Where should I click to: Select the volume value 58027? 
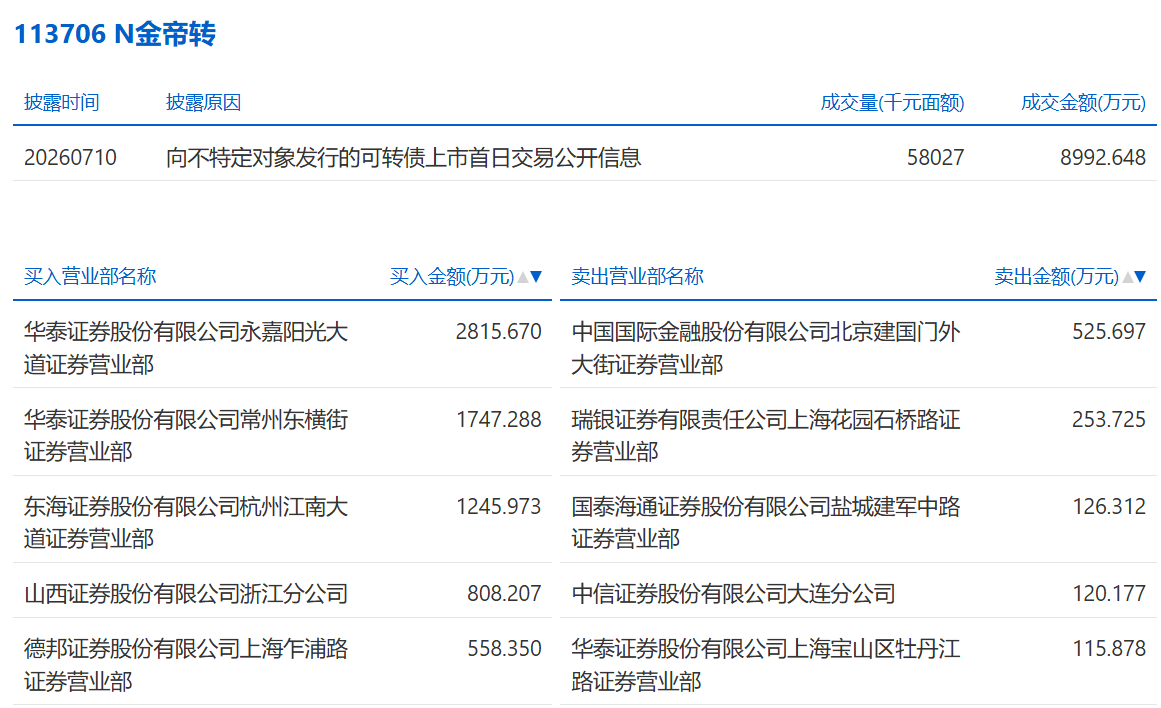point(936,158)
